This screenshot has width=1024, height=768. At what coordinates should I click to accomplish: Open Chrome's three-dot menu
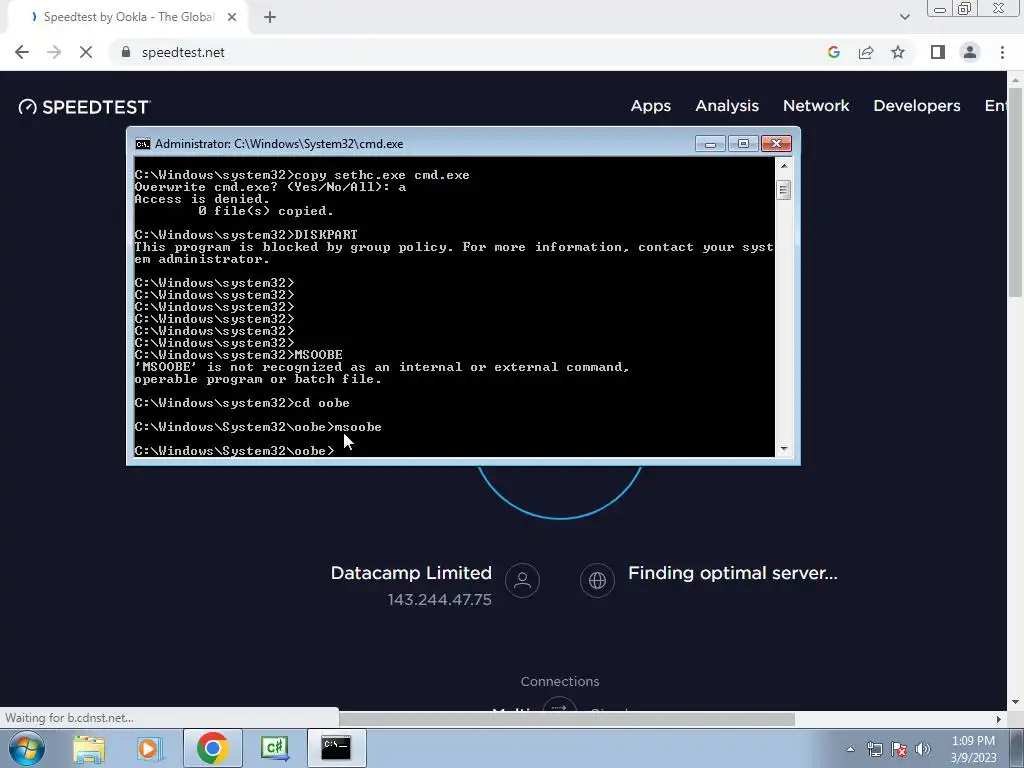point(1002,52)
